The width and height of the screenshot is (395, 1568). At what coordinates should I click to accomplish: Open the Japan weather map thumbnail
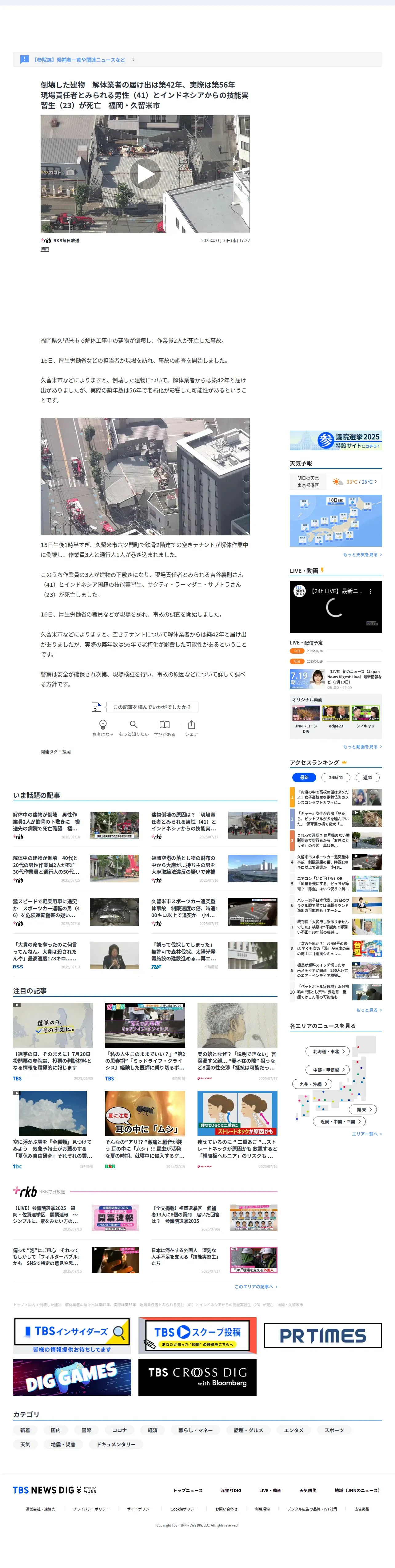[x=336, y=521]
